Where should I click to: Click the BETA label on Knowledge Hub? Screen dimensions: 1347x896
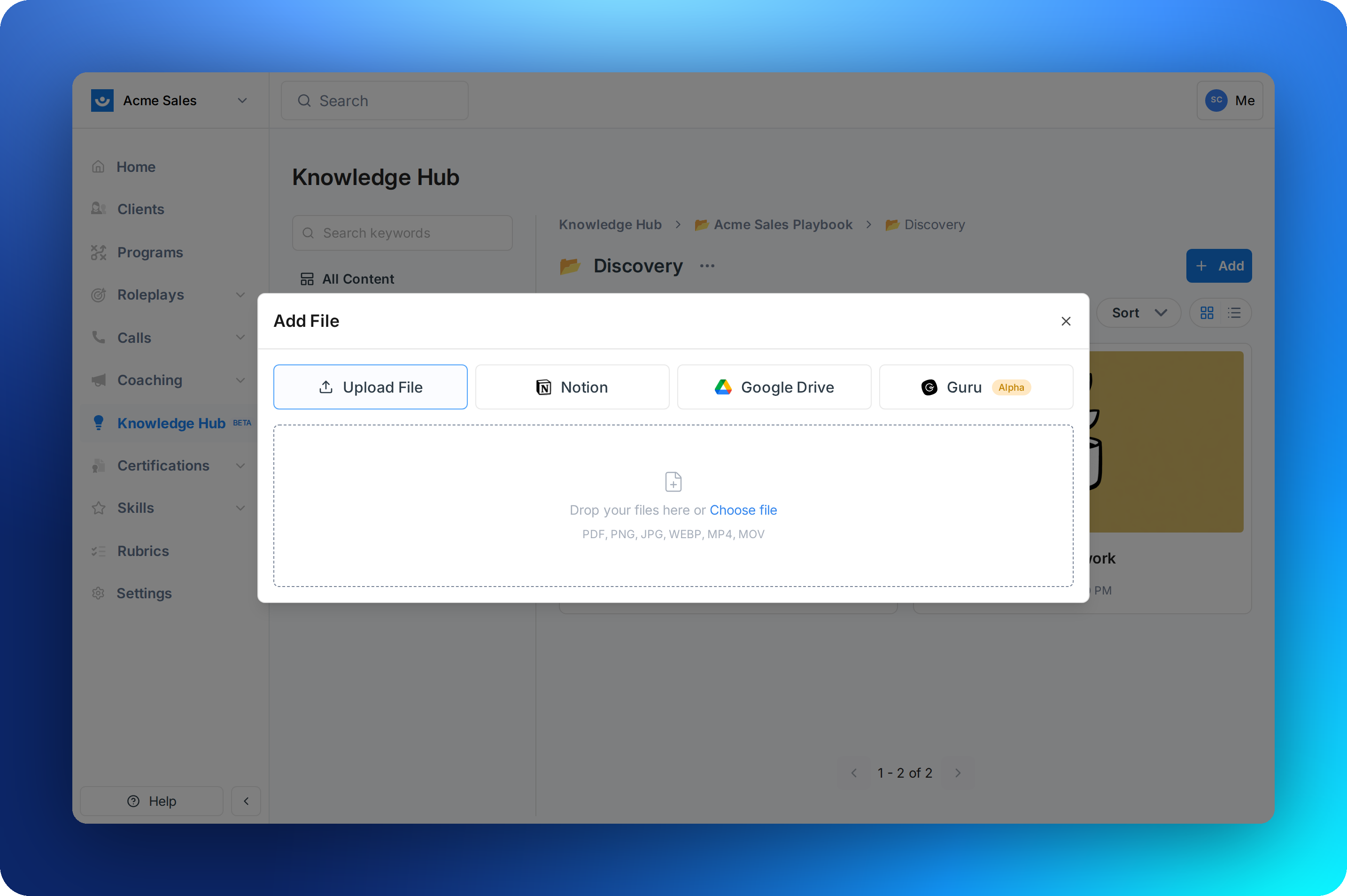tap(242, 423)
